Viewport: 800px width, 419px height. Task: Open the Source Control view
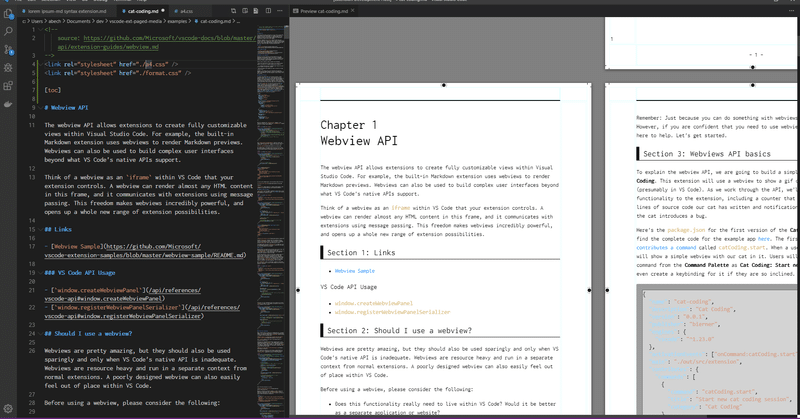point(8,50)
